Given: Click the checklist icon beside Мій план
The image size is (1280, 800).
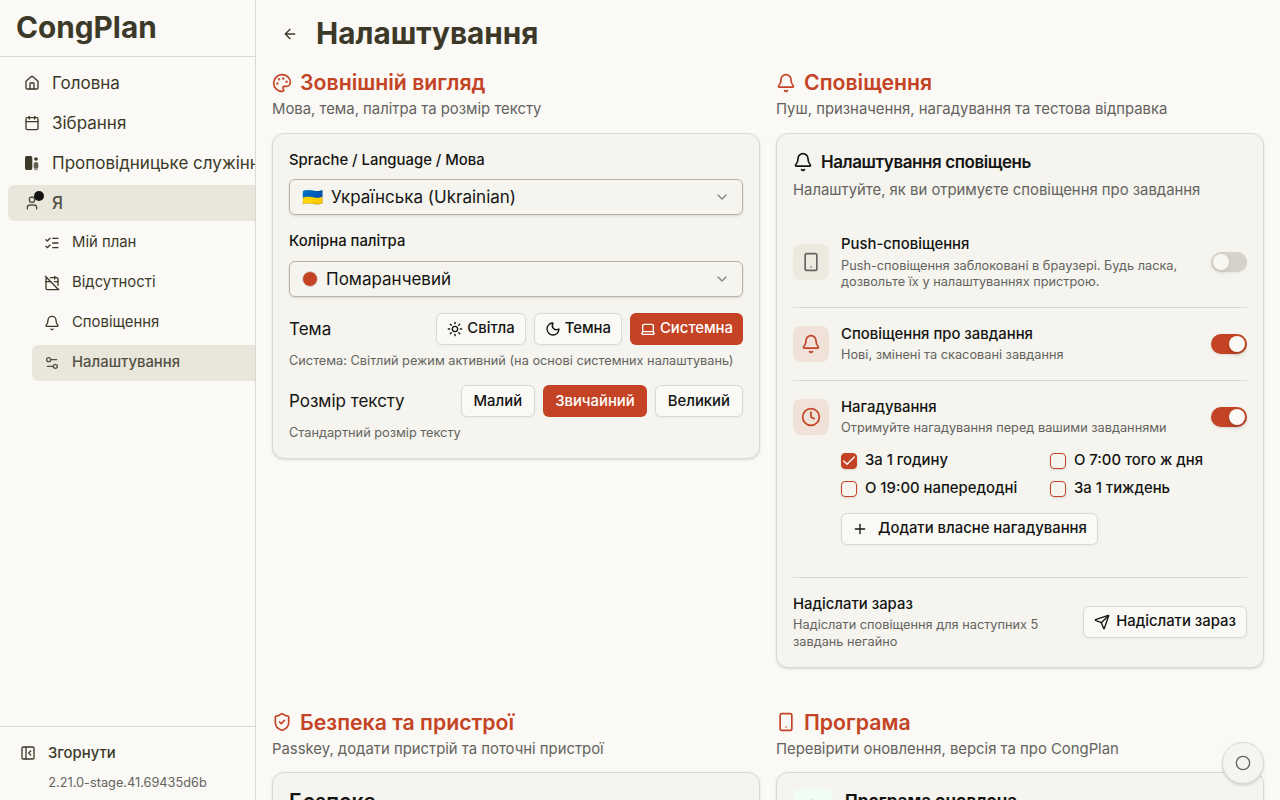Looking at the screenshot, I should tap(52, 242).
